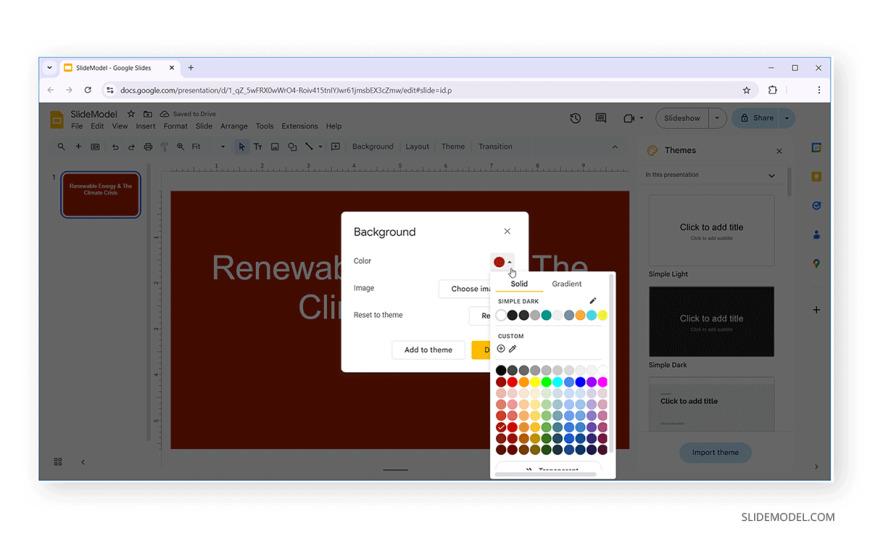
Task: Open the File menu
Action: pyautogui.click(x=77, y=126)
